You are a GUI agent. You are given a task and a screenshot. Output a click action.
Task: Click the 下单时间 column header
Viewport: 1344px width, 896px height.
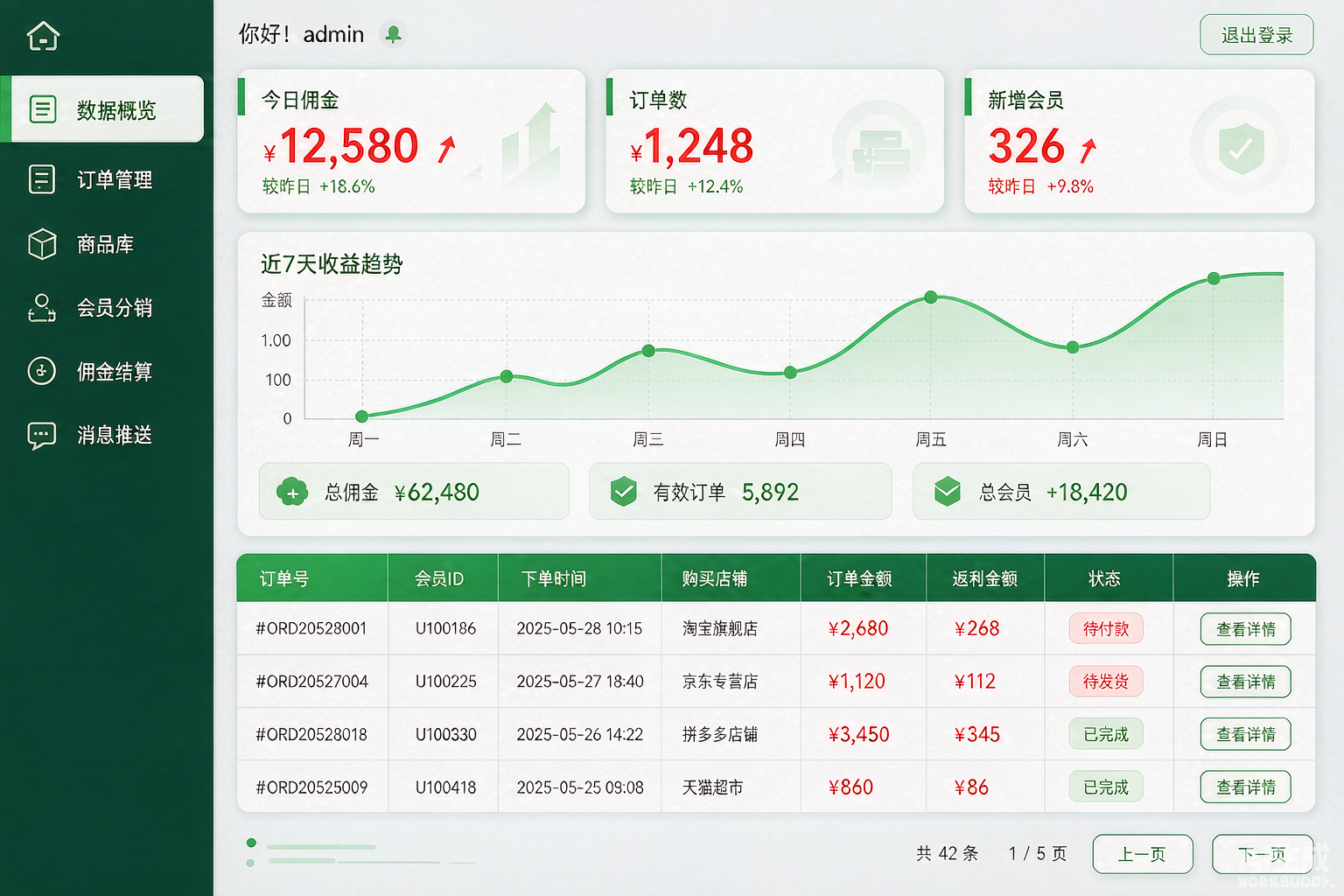click(554, 578)
